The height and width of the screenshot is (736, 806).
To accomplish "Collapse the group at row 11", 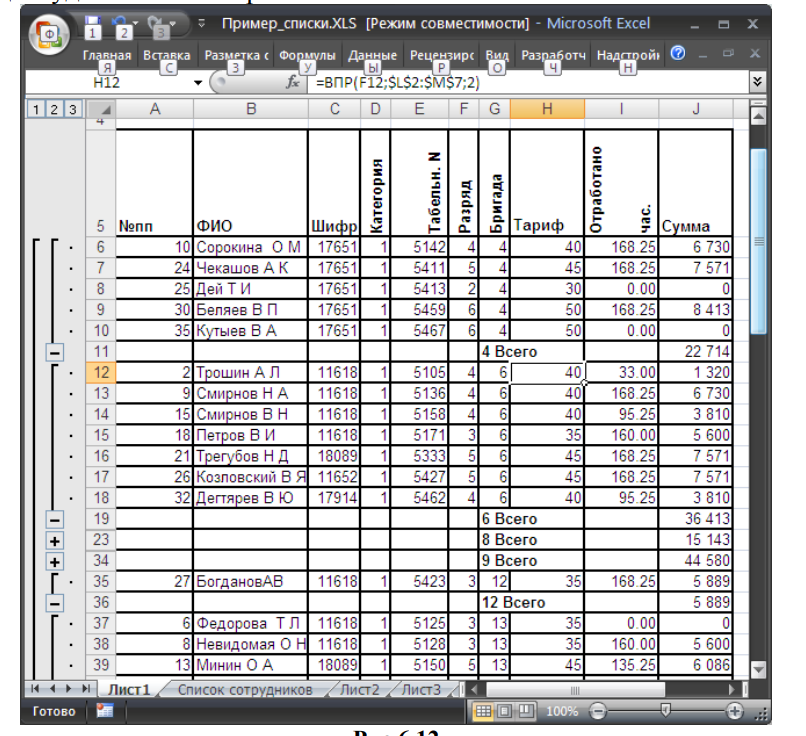I will [55, 352].
